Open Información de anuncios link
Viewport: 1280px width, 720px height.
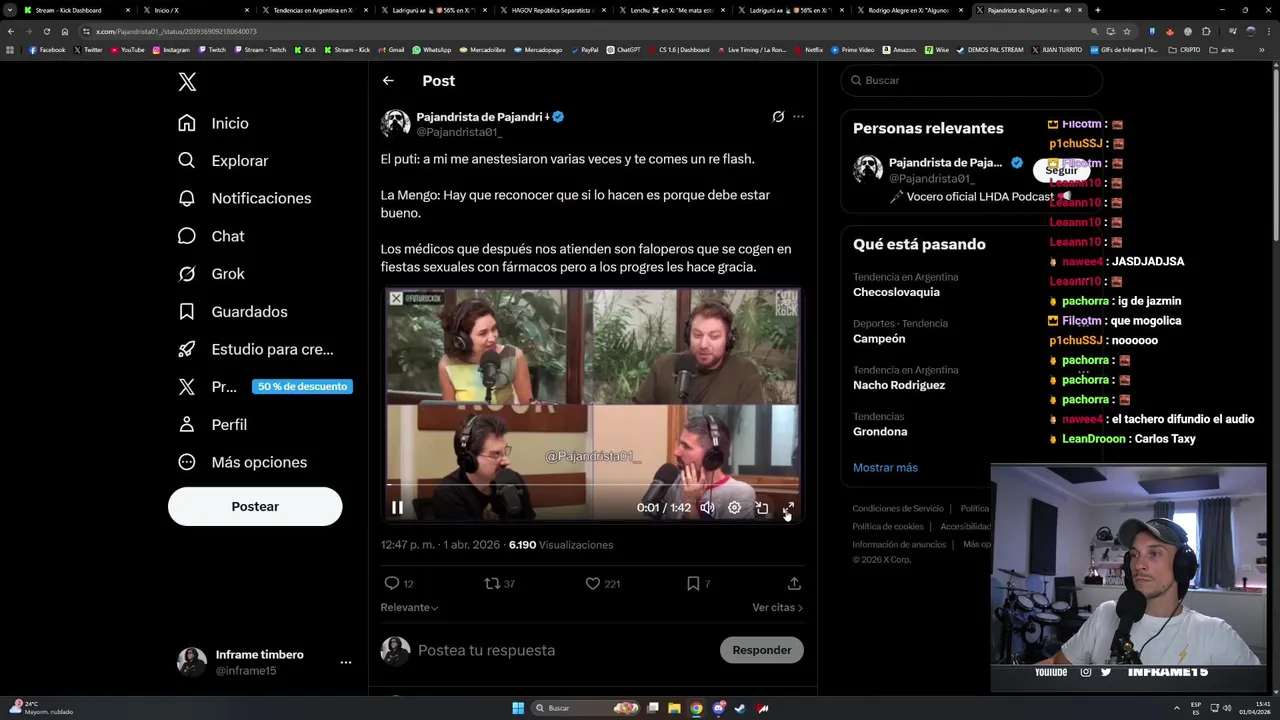899,545
